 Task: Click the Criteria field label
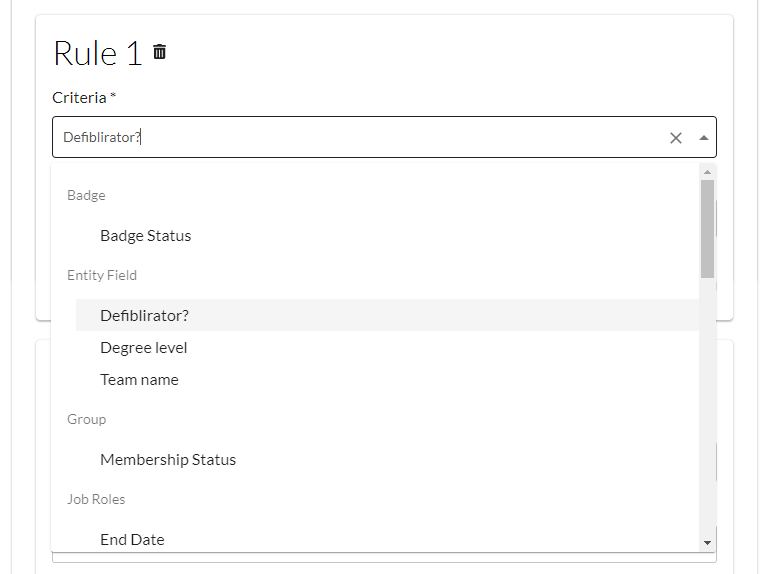[x=79, y=98]
